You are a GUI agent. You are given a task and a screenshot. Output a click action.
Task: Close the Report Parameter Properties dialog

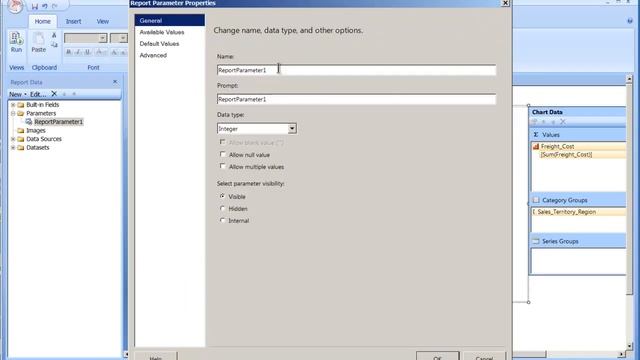coord(505,3)
